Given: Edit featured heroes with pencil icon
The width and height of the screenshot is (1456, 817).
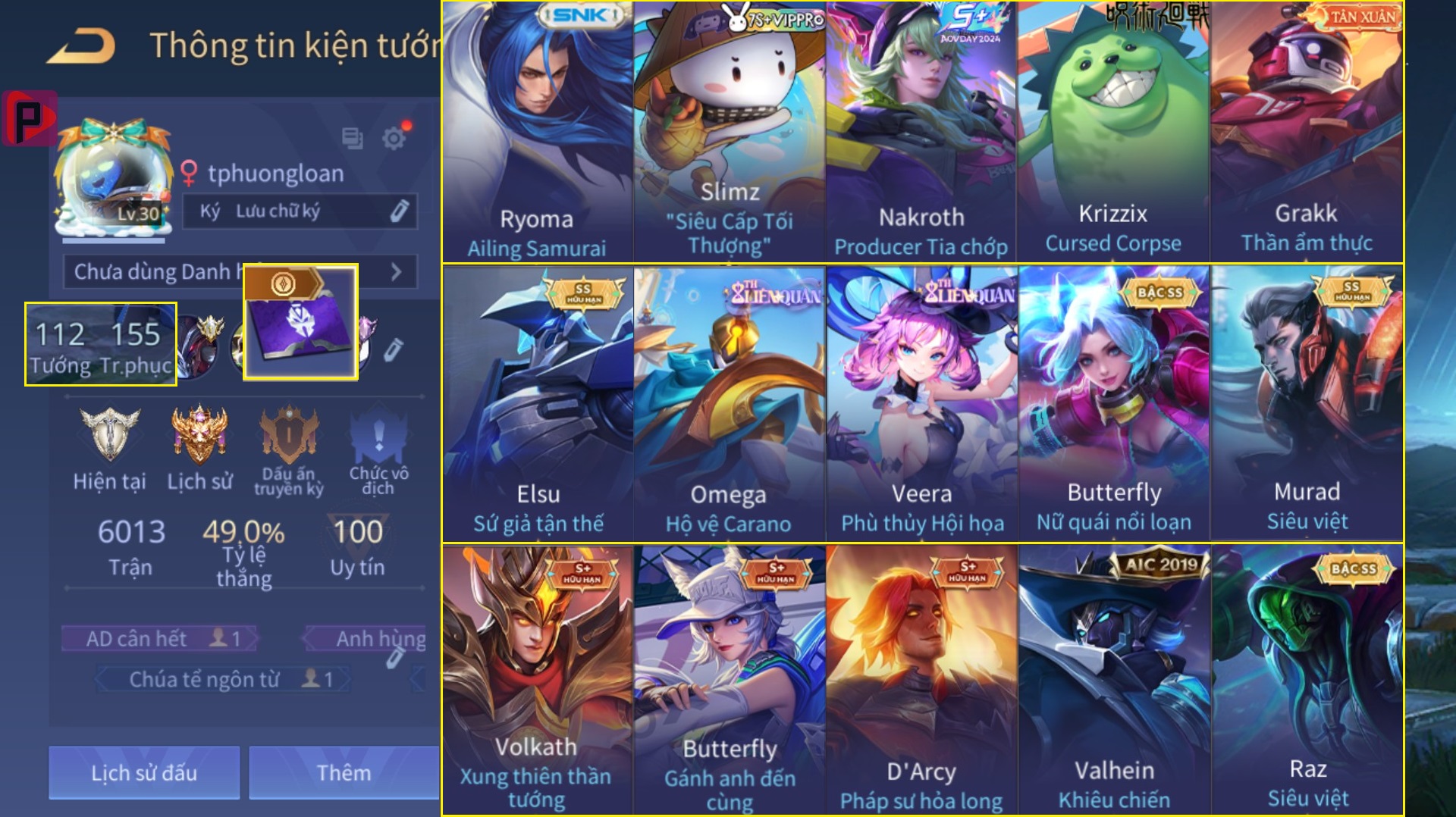Looking at the screenshot, I should tap(393, 349).
